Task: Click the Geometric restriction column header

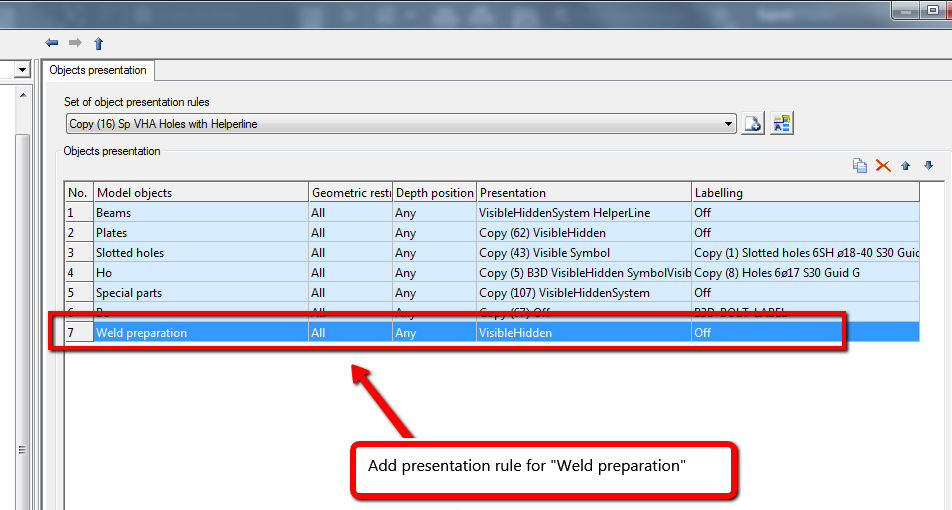Action: point(350,192)
